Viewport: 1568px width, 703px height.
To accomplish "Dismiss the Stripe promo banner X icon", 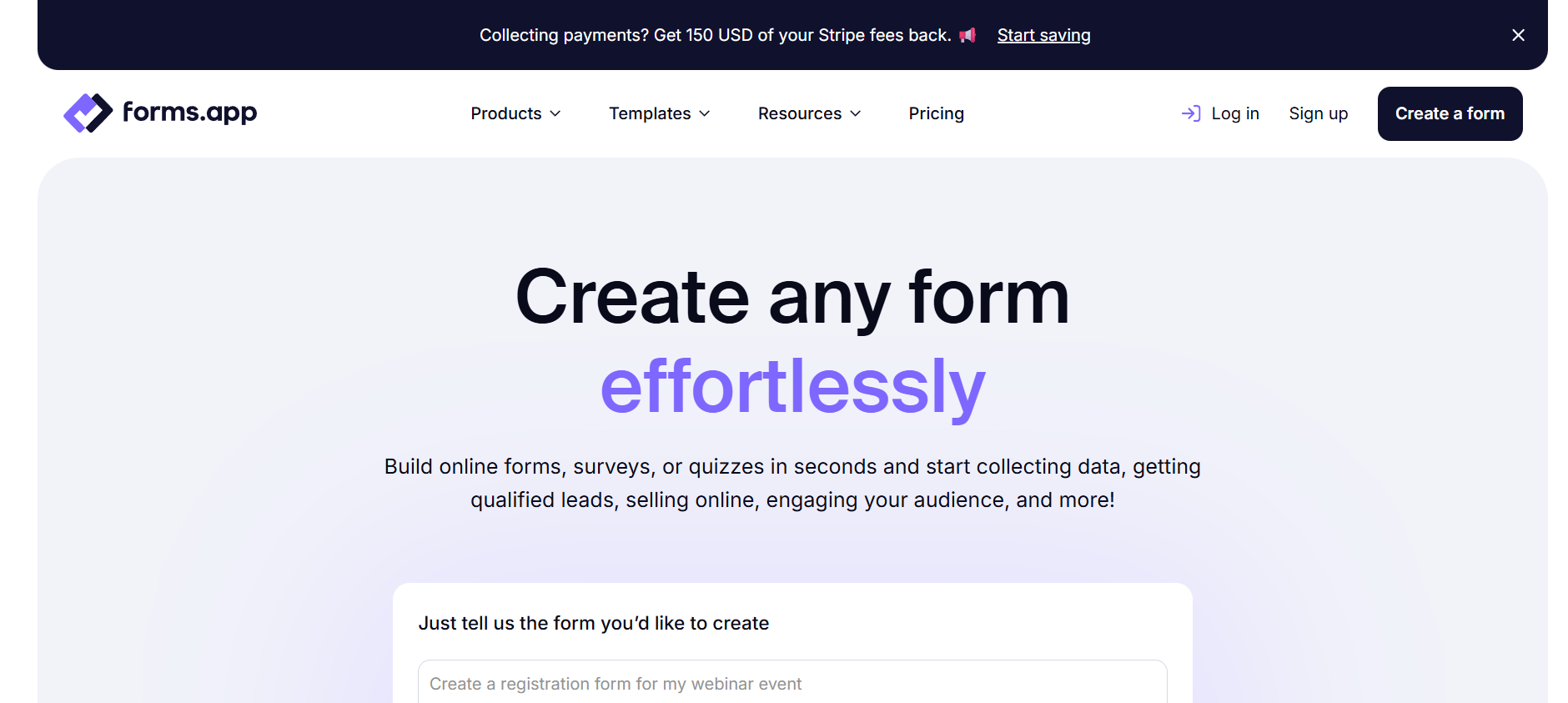I will pos(1518,35).
